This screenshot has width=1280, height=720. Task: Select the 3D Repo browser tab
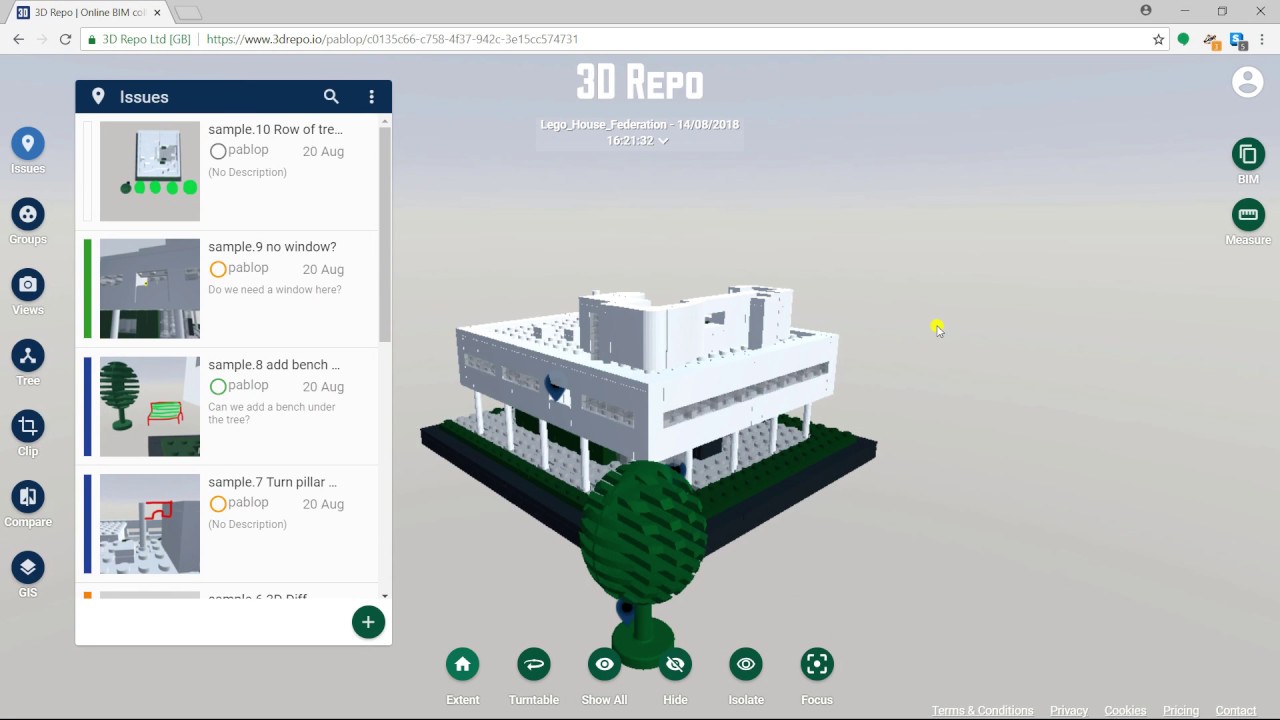click(88, 13)
